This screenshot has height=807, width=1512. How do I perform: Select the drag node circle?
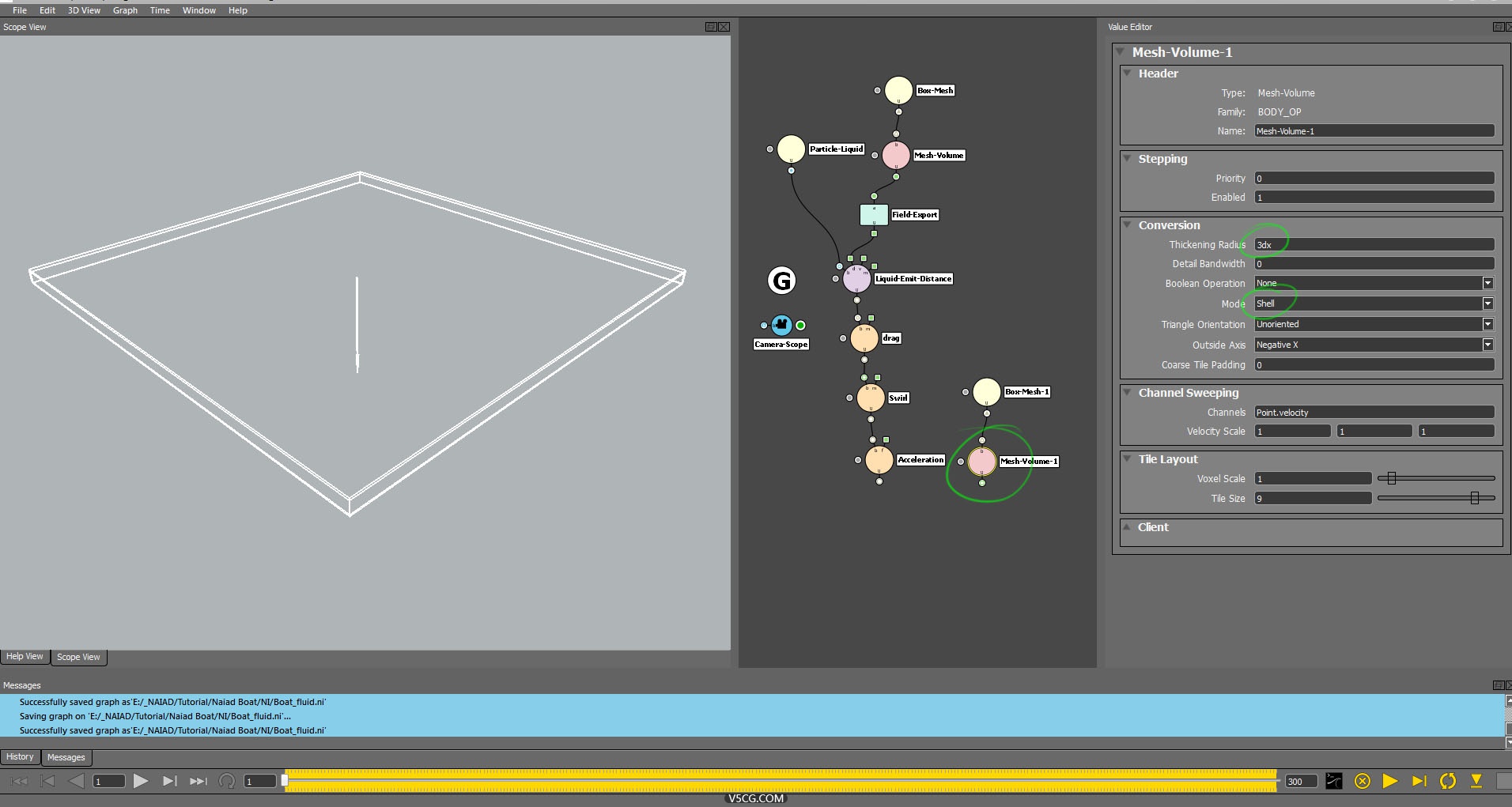point(864,338)
